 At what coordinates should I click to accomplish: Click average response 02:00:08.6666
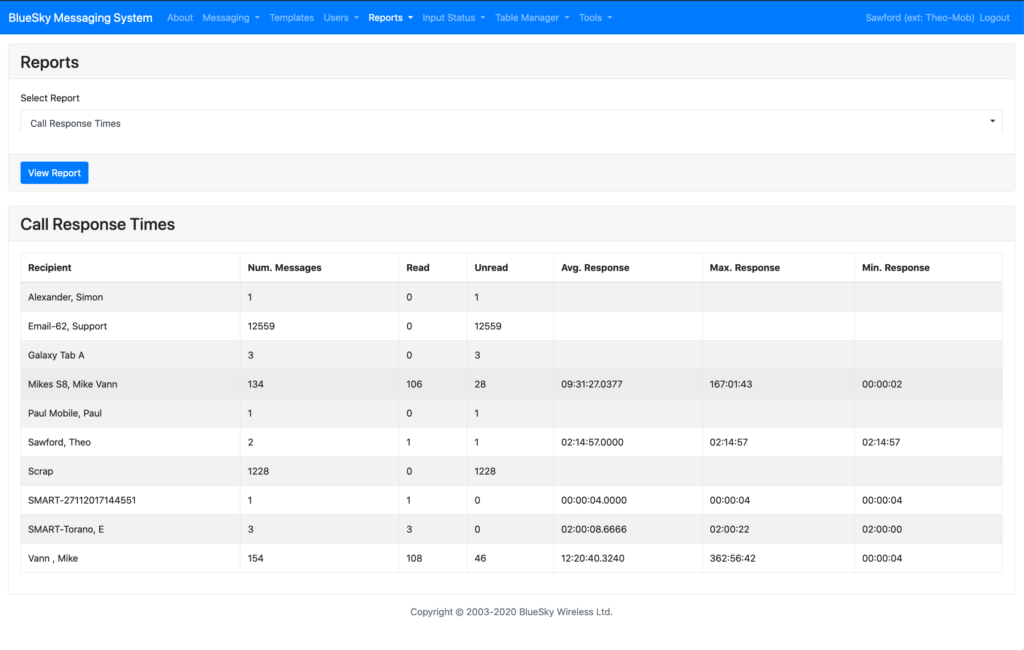(594, 529)
